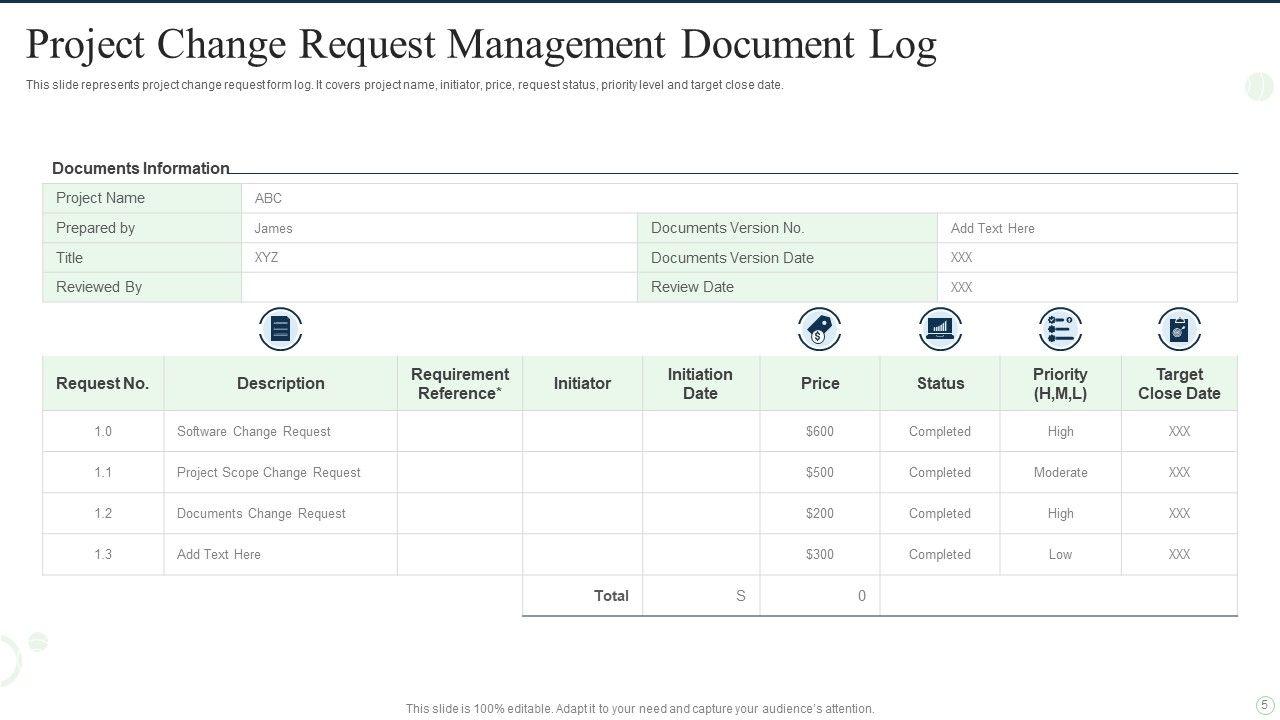
Task: Click 'Completed' status in the Documents Change Request row
Action: tap(940, 513)
